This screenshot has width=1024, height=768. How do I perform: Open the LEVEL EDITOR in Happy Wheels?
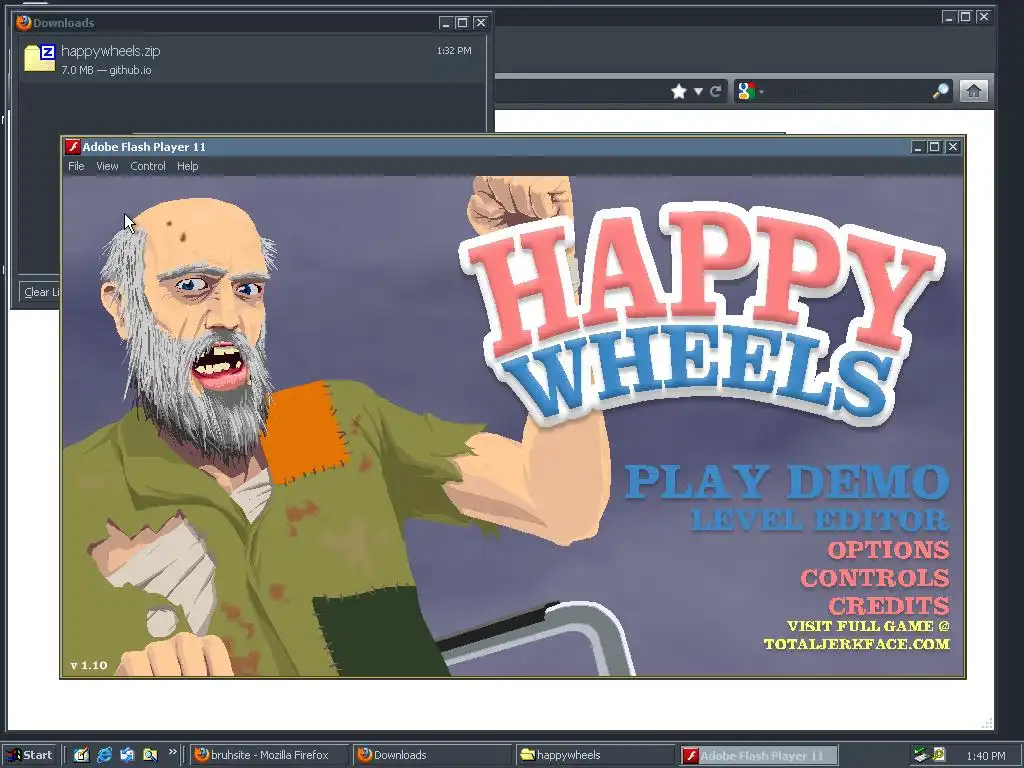pyautogui.click(x=820, y=520)
